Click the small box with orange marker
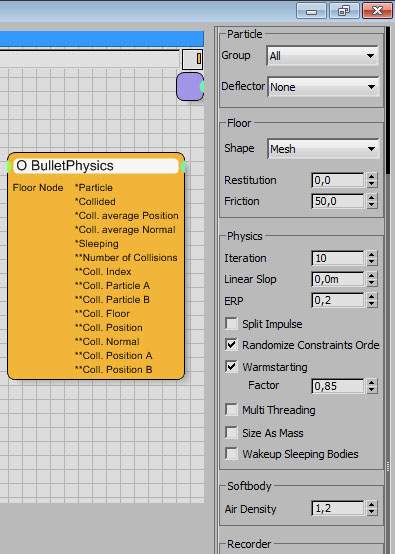 click(193, 59)
